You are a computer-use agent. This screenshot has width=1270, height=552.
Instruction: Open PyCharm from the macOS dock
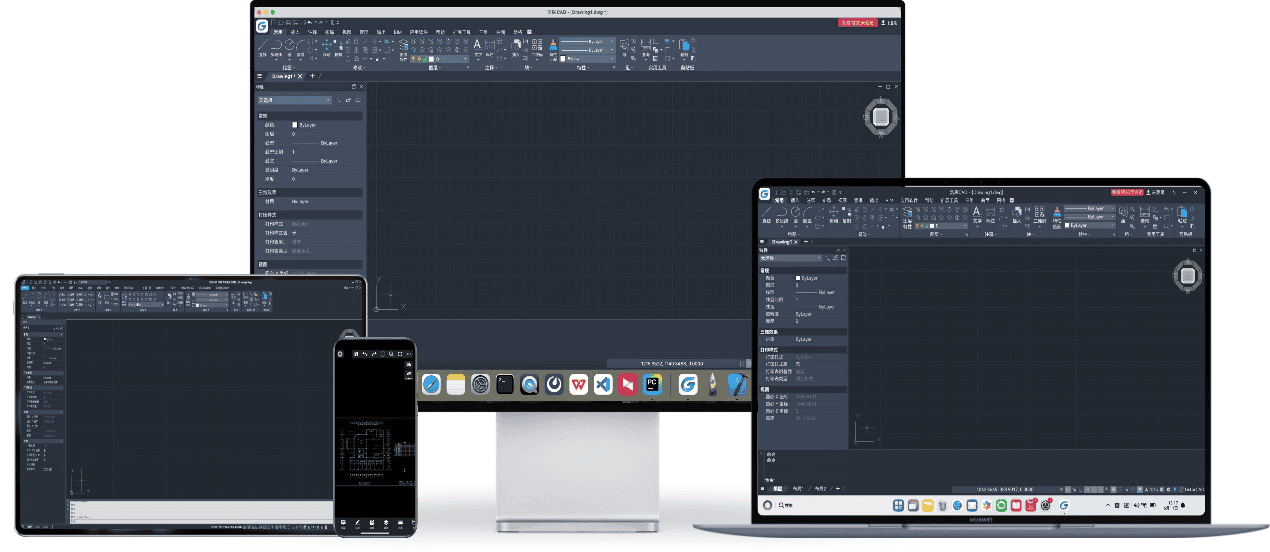point(652,384)
